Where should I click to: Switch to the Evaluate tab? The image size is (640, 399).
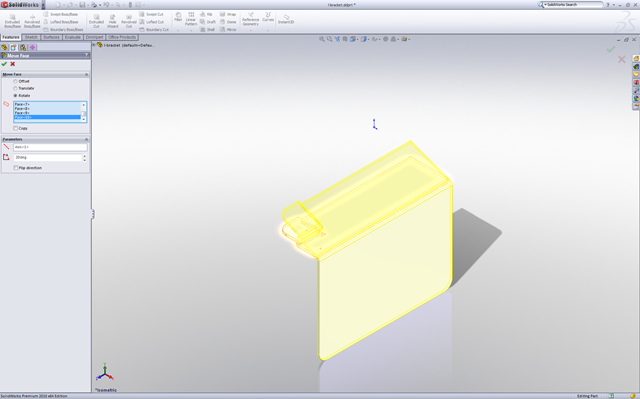(73, 37)
